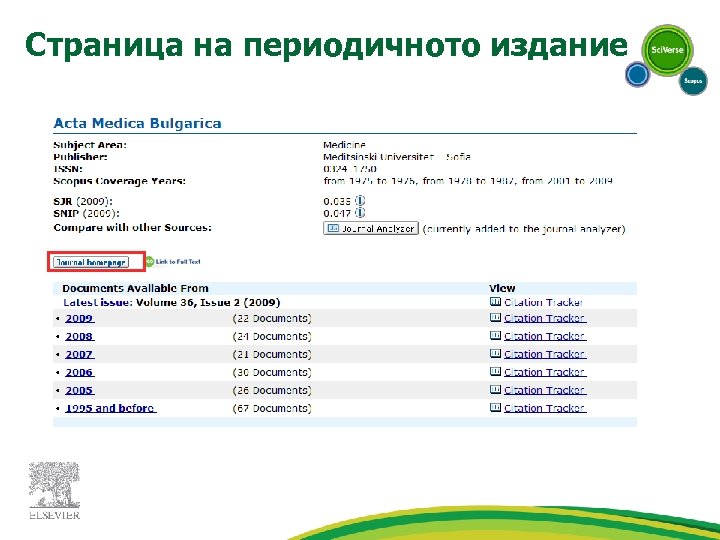Select the Scopus Coverage Years value
This screenshot has width=720, height=540.
tap(468, 181)
